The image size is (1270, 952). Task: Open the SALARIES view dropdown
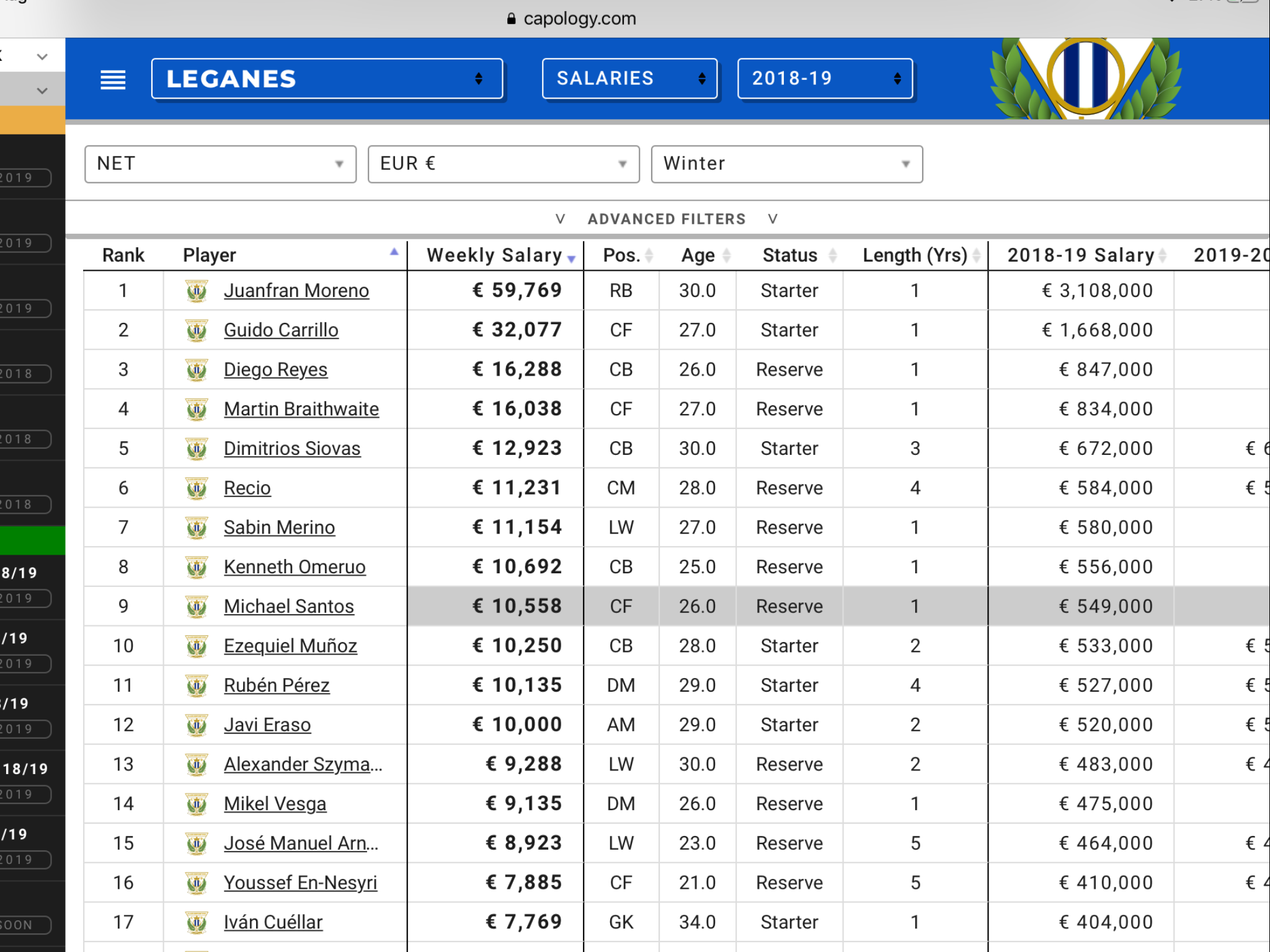tap(630, 79)
